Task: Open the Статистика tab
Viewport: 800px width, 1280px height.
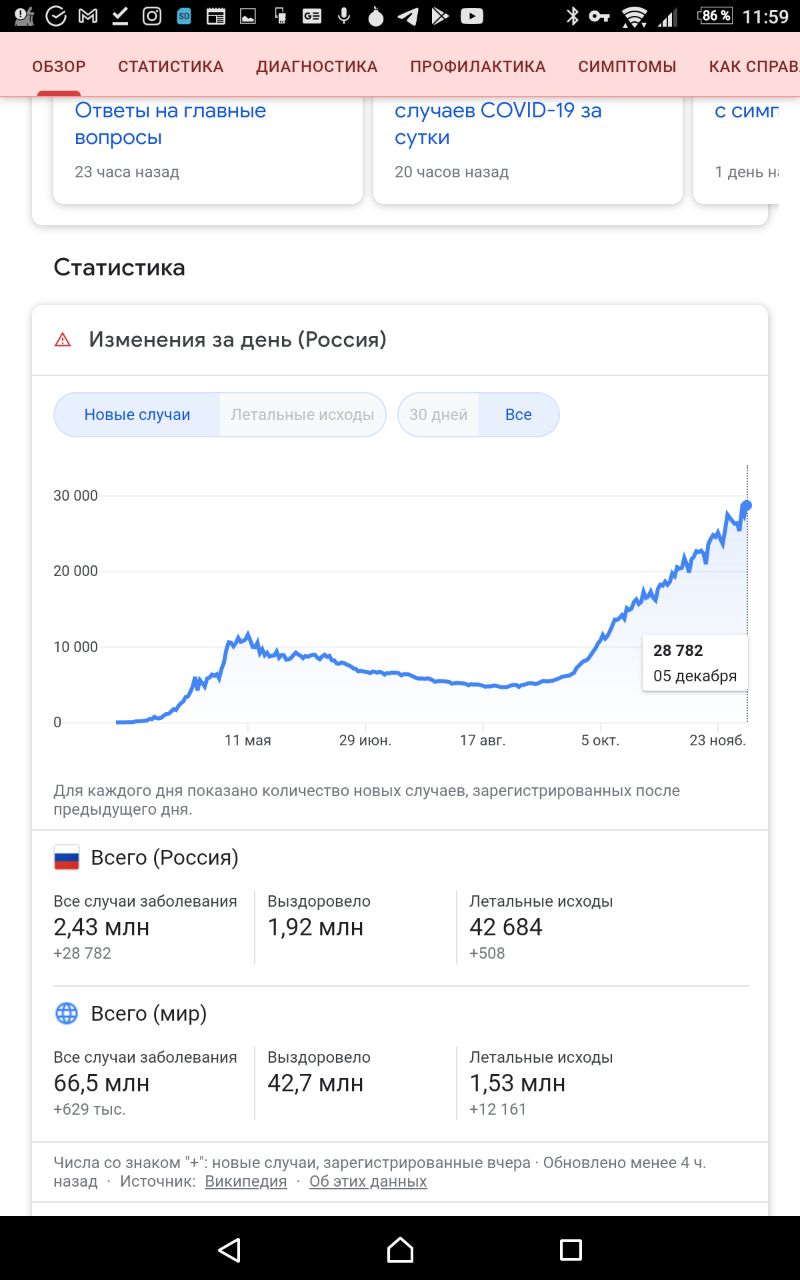Action: (x=171, y=67)
